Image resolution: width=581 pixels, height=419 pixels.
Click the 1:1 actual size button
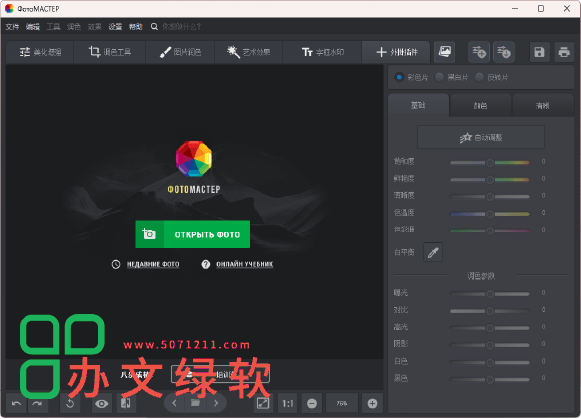[x=288, y=403]
